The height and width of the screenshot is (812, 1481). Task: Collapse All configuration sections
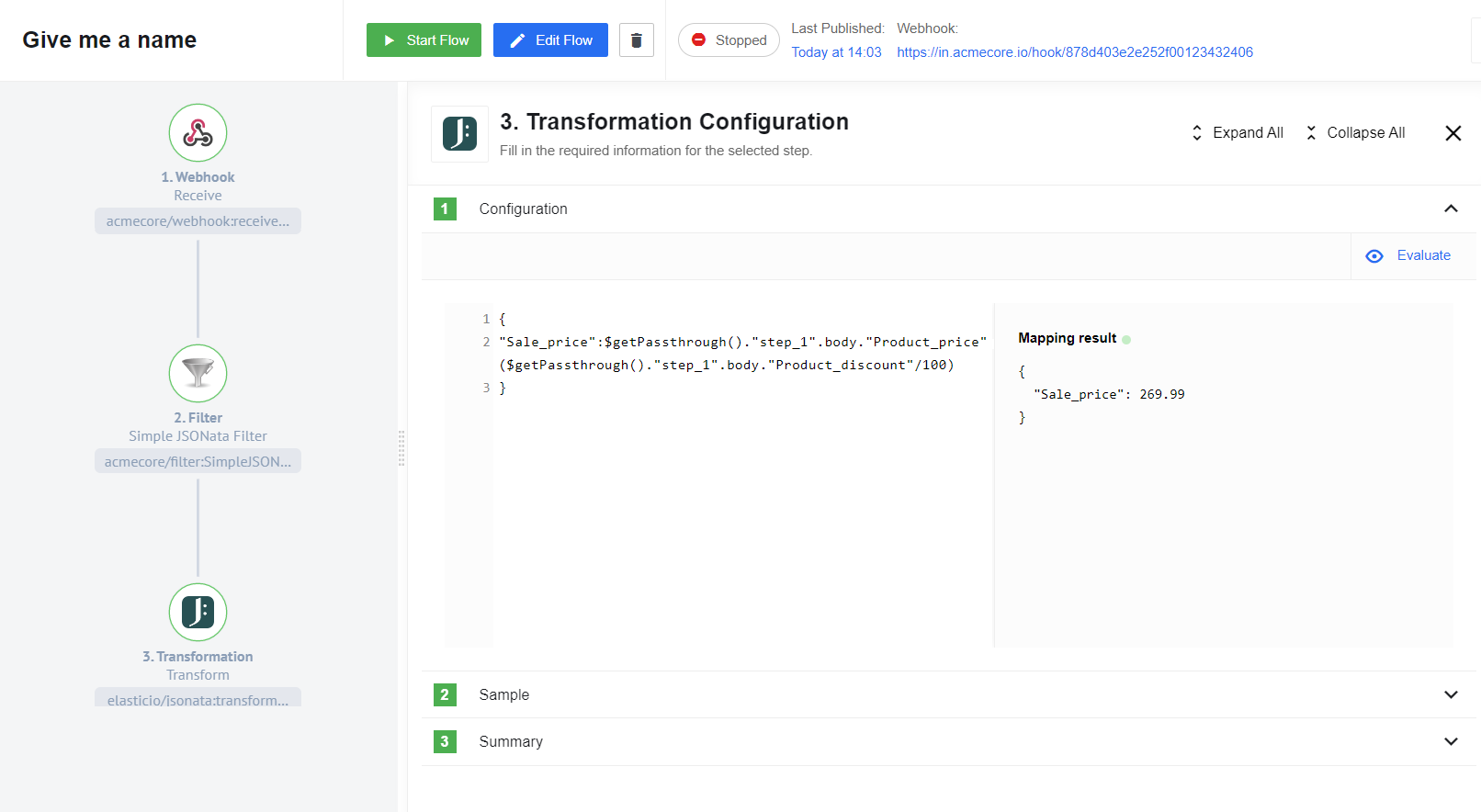(1355, 133)
